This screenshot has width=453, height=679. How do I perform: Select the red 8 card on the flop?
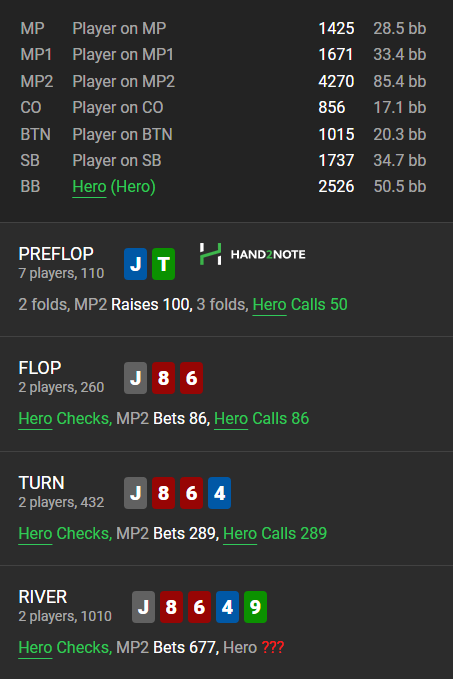[x=164, y=378]
